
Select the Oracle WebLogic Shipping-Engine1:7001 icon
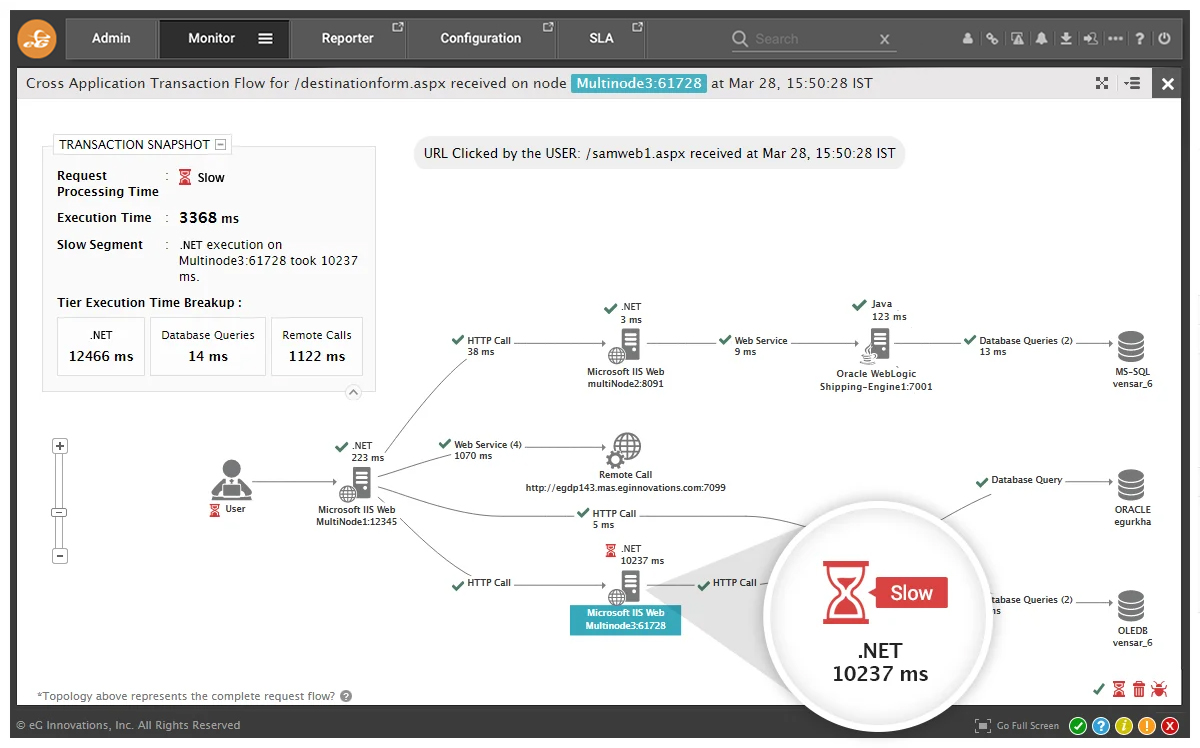876,346
